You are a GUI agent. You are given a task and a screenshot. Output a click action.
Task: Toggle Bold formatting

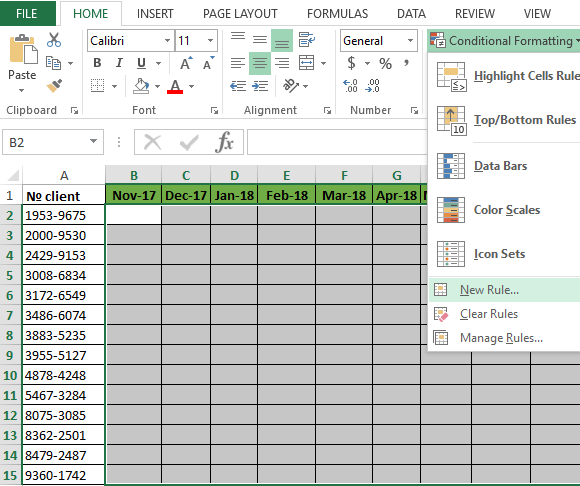click(97, 63)
